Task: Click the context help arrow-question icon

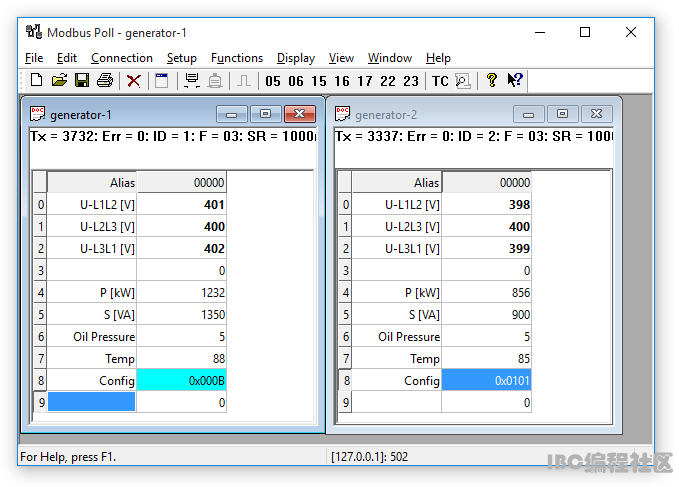Action: 515,81
